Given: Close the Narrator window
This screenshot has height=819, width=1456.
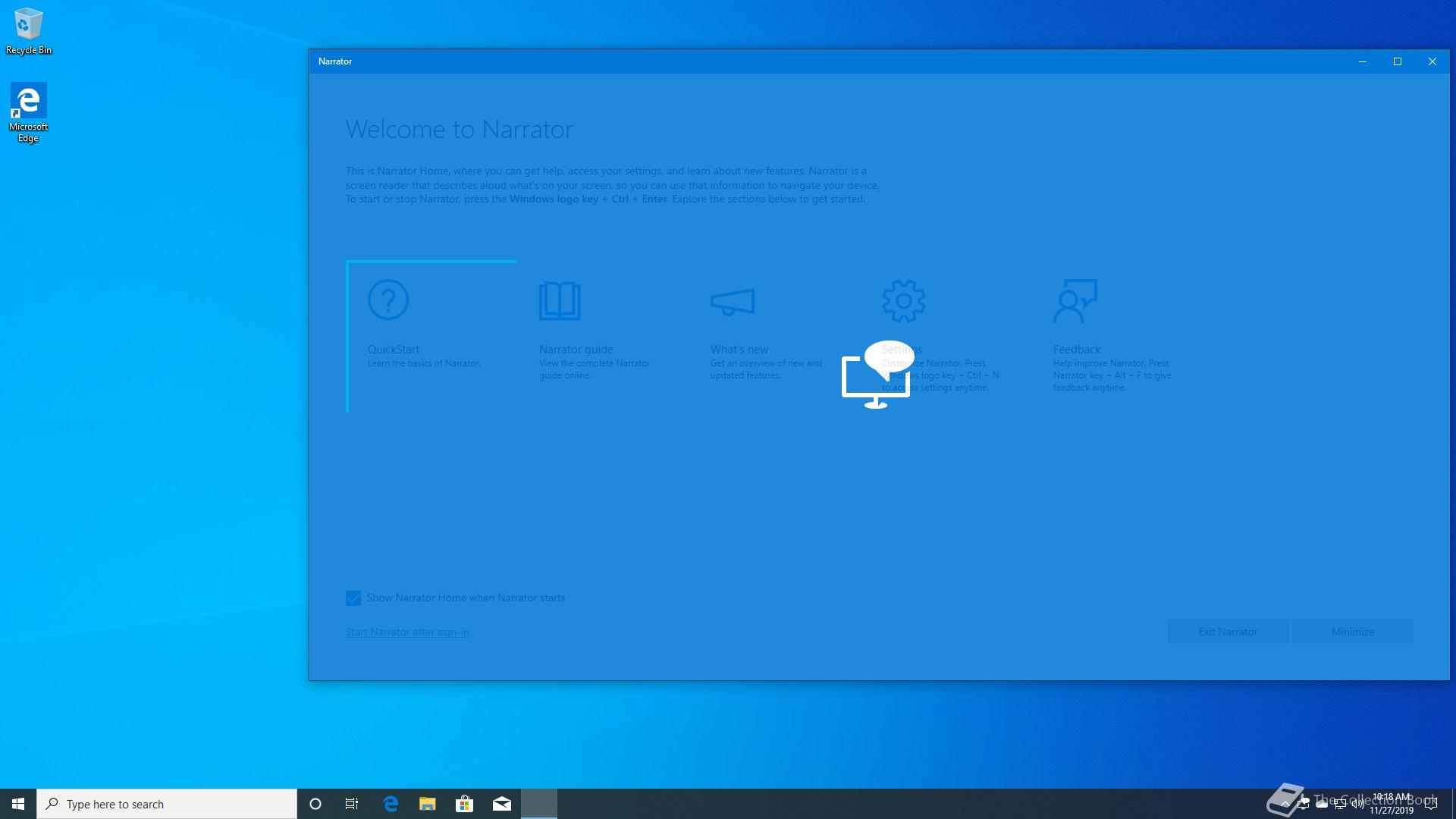Looking at the screenshot, I should [x=1432, y=61].
